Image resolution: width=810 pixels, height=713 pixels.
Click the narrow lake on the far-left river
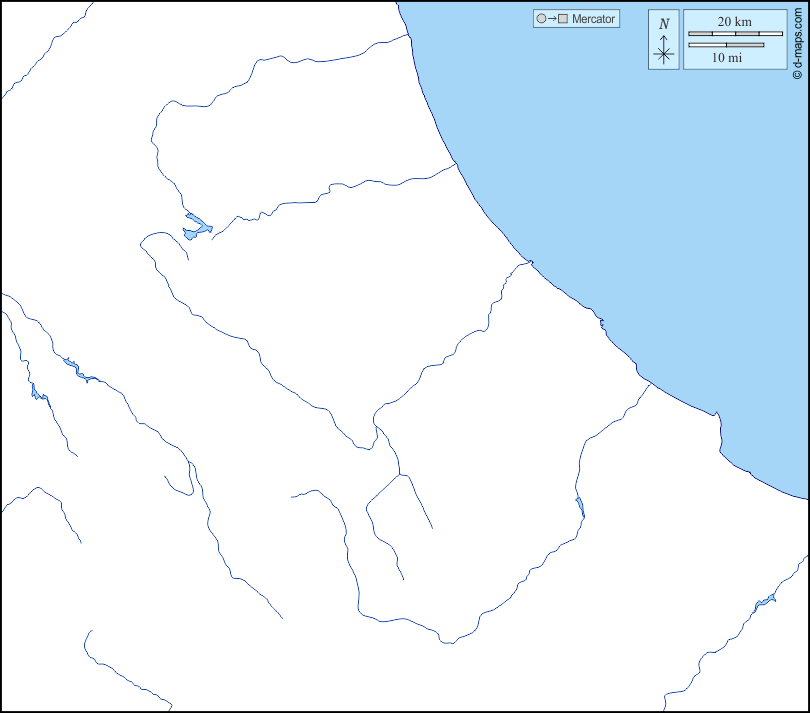36,391
